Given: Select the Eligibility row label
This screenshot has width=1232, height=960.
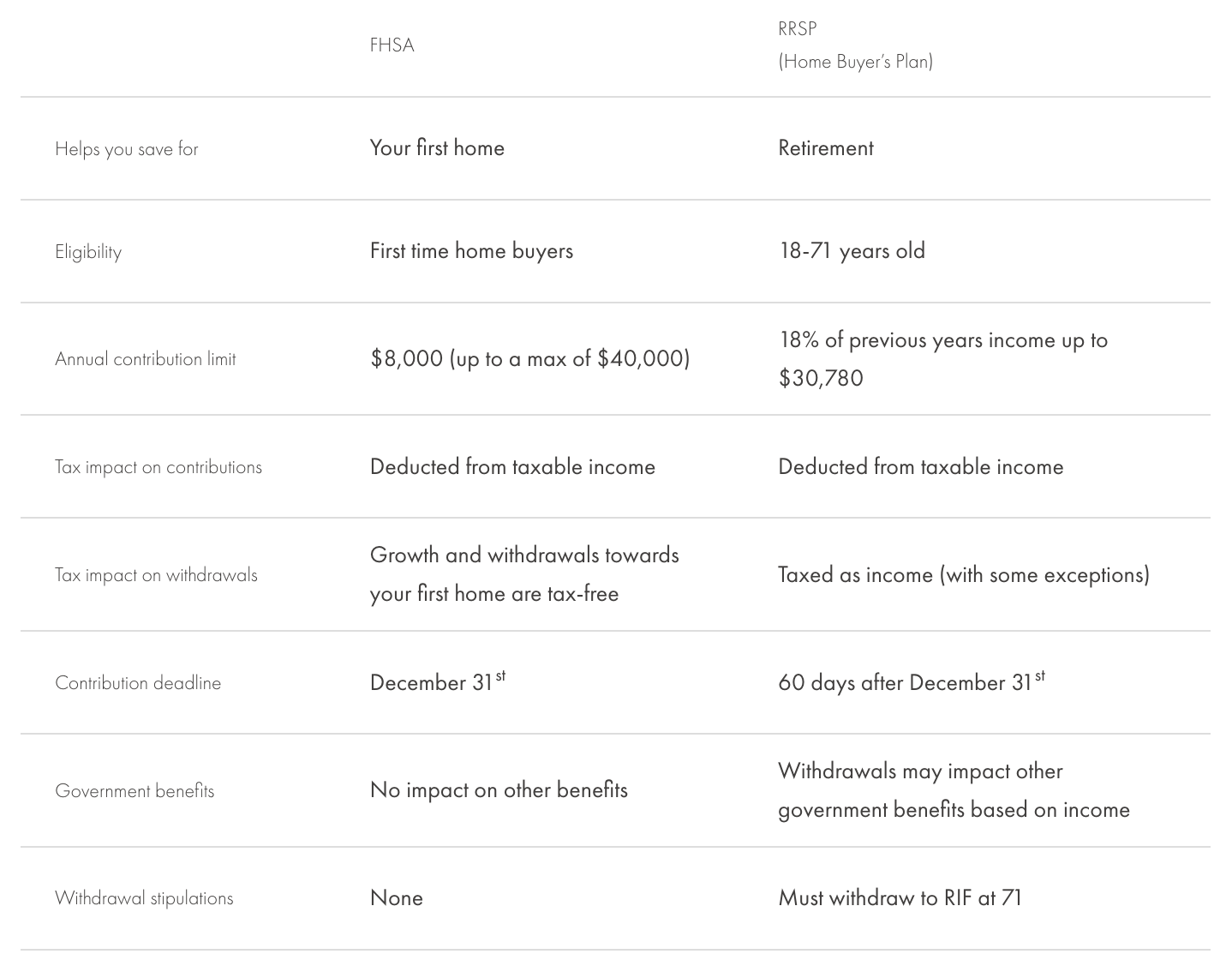Looking at the screenshot, I should (x=88, y=252).
